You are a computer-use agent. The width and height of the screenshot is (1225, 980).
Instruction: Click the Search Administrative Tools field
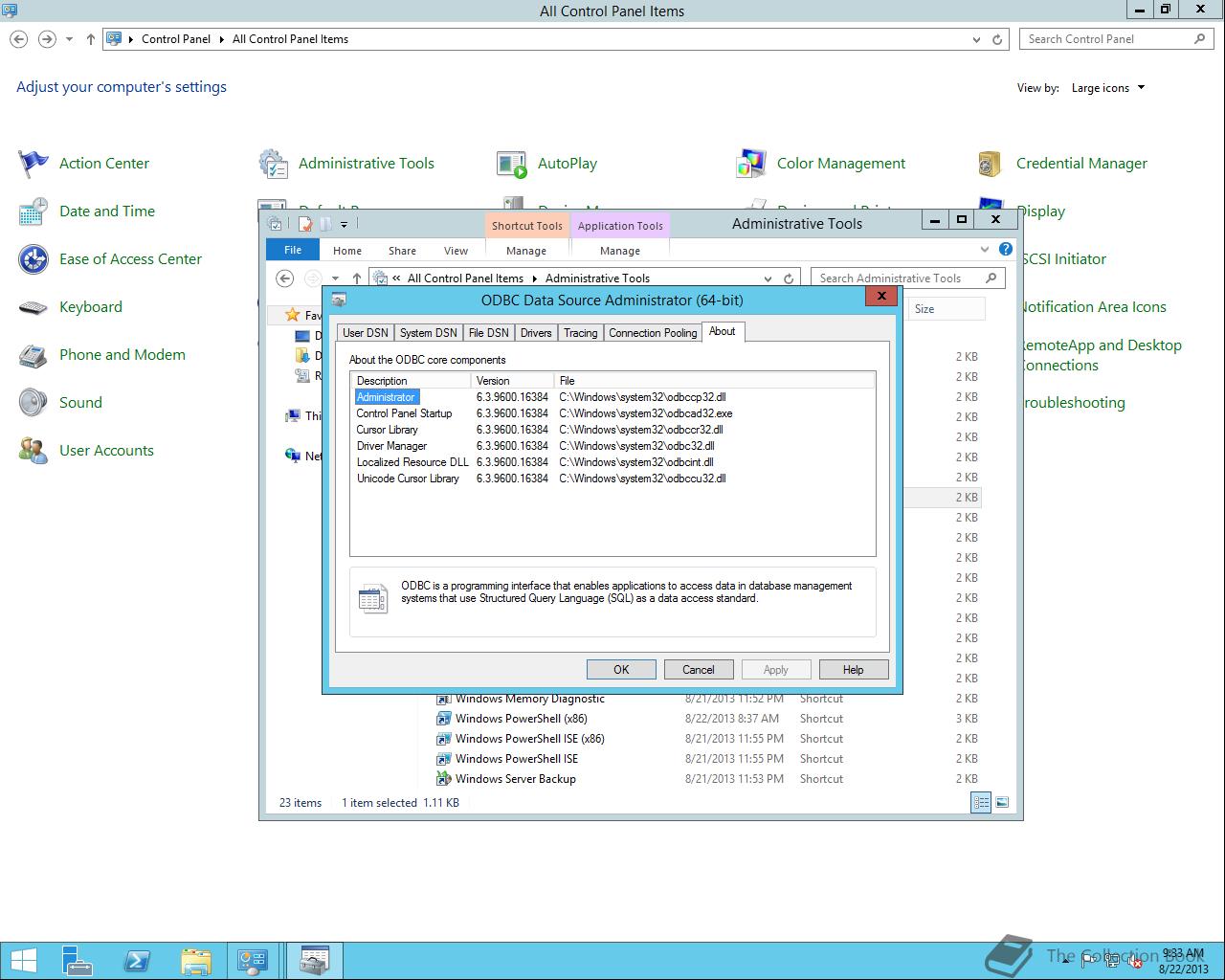[907, 278]
